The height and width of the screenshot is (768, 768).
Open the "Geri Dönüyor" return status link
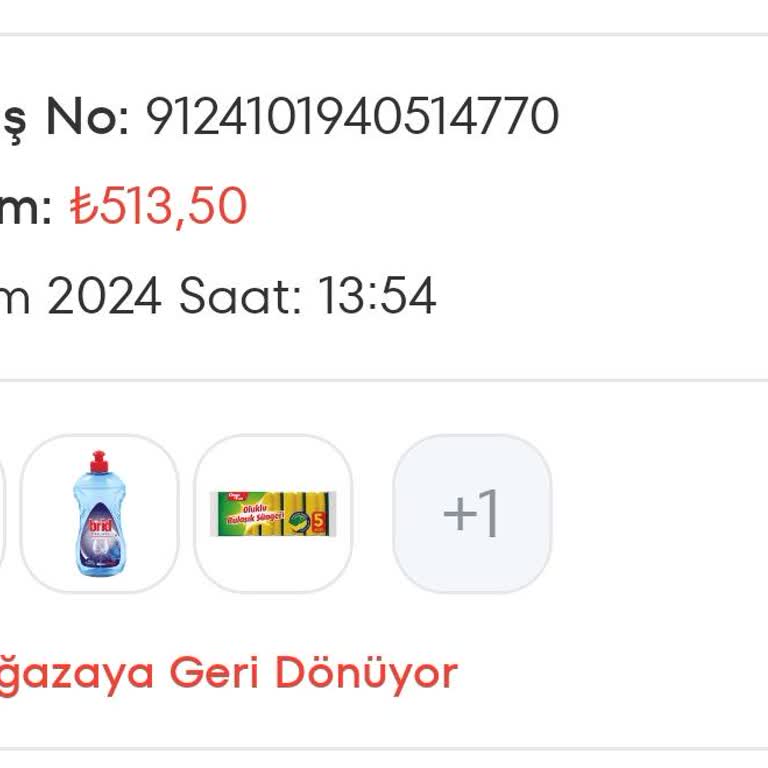[x=313, y=673]
